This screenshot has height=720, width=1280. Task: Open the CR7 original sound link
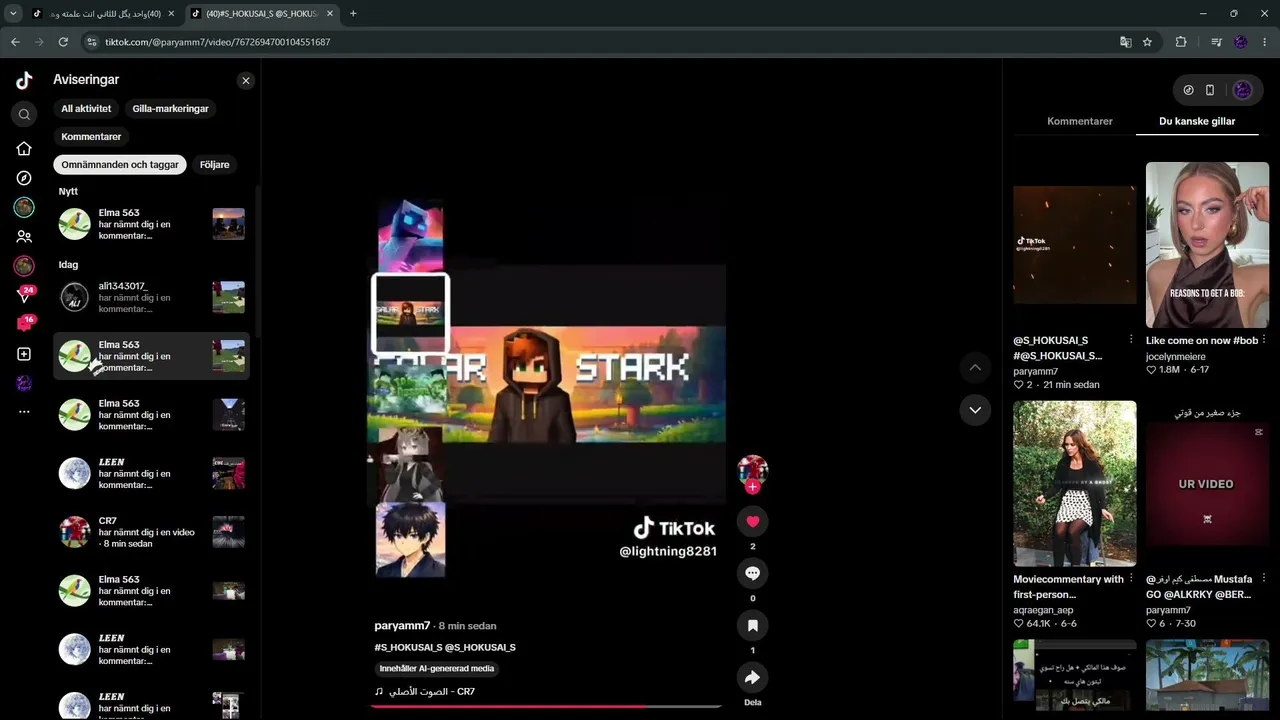pyautogui.click(x=425, y=692)
